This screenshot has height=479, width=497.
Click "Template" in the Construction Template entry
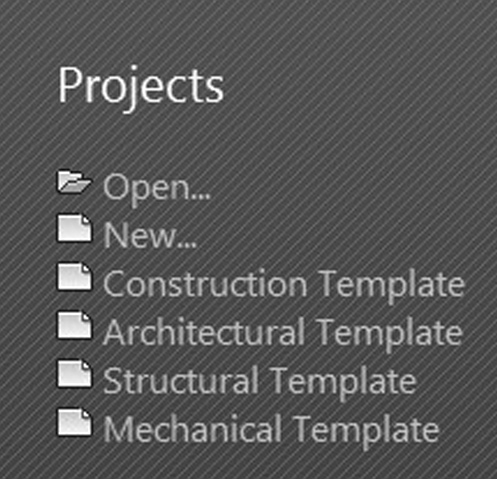tap(391, 286)
